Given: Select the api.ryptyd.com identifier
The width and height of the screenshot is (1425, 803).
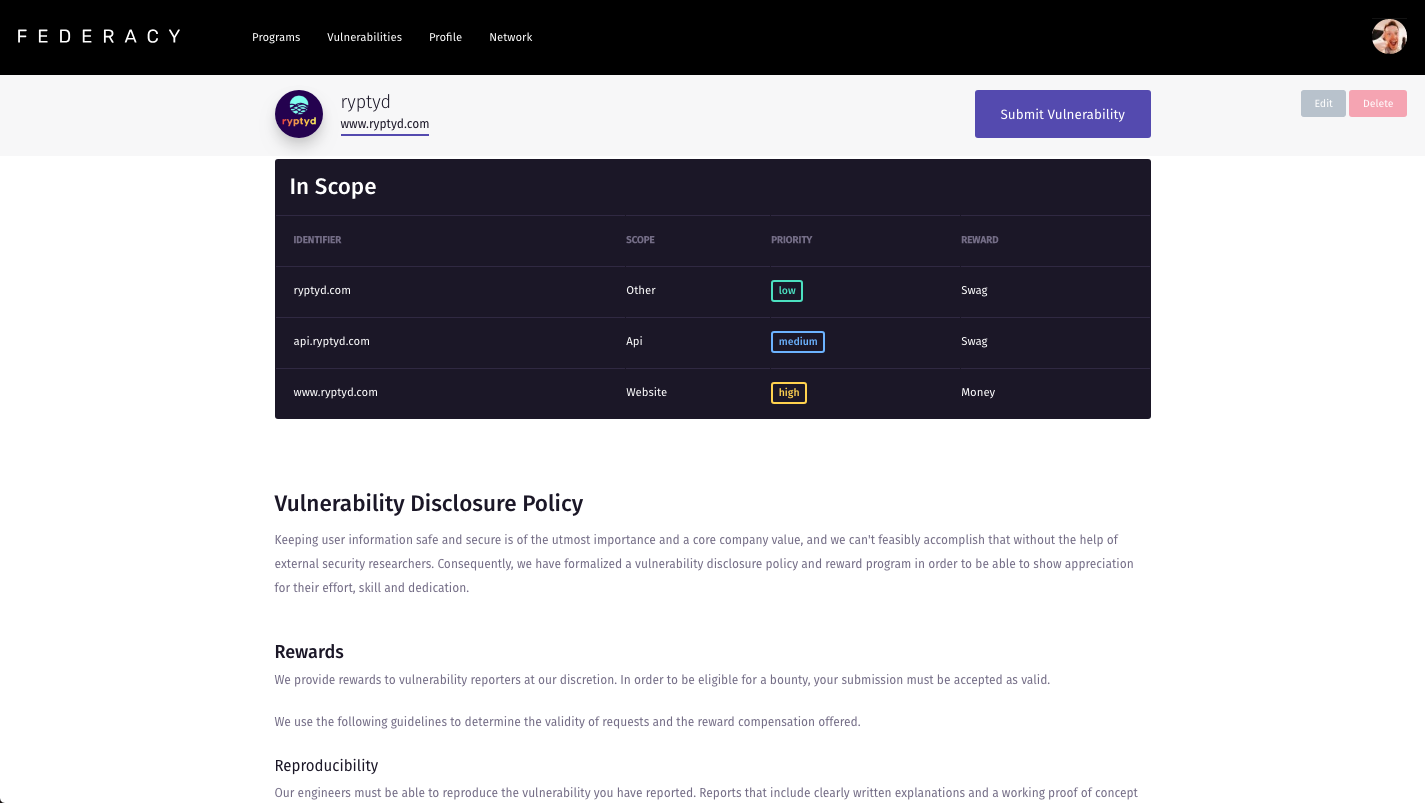Looking at the screenshot, I should (331, 342).
